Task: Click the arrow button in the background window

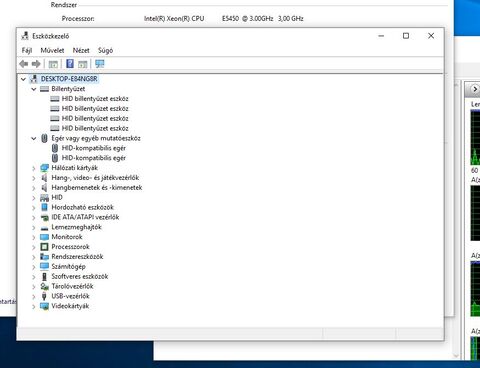Action: [475, 89]
